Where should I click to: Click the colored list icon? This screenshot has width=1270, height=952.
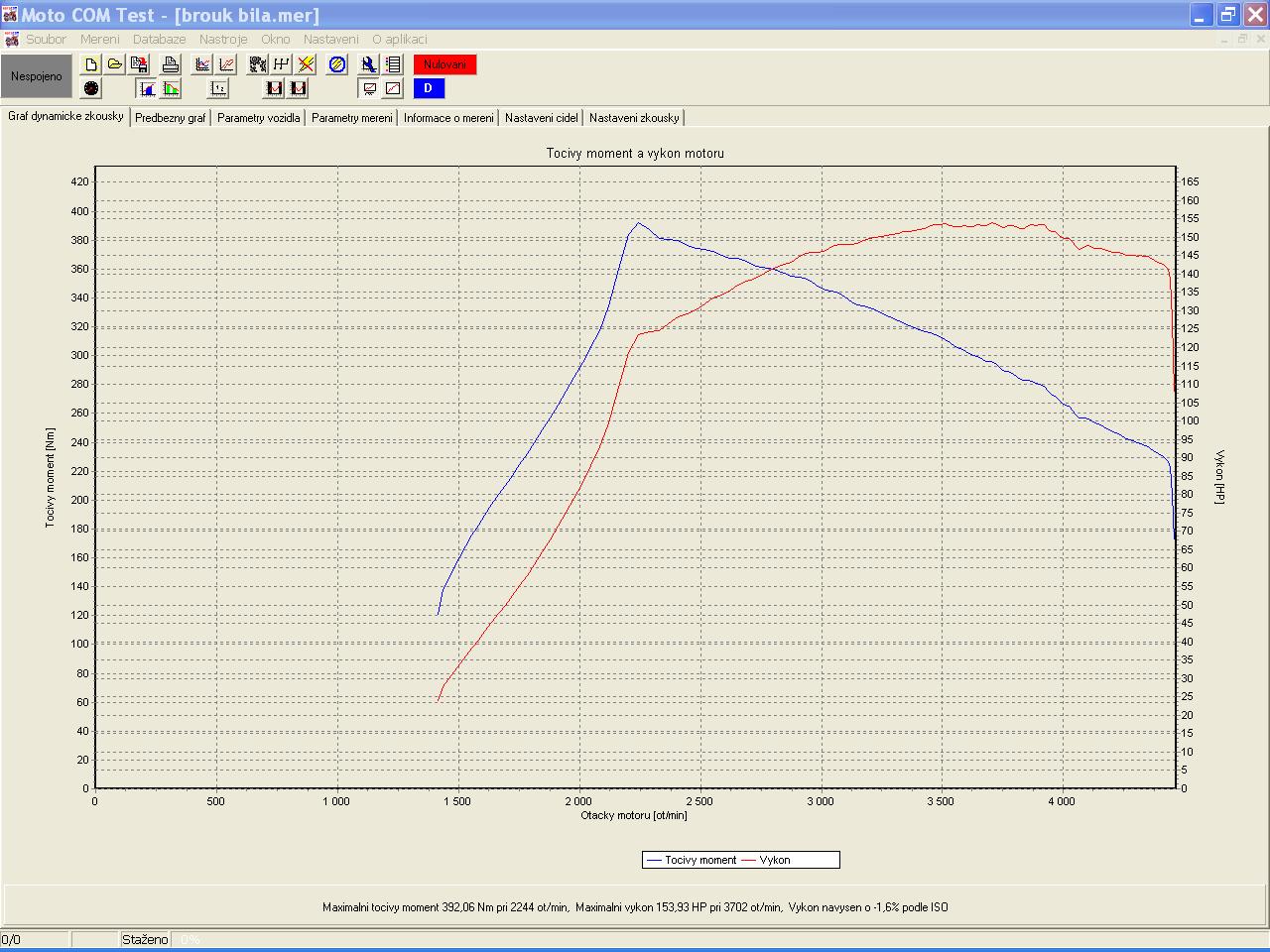click(393, 64)
